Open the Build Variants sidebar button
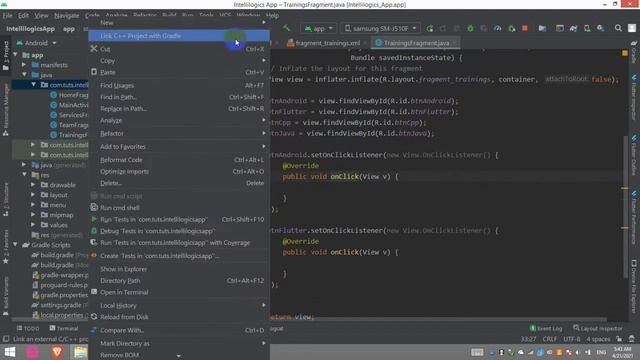Image resolution: width=640 pixels, height=360 pixels. coord(6,296)
